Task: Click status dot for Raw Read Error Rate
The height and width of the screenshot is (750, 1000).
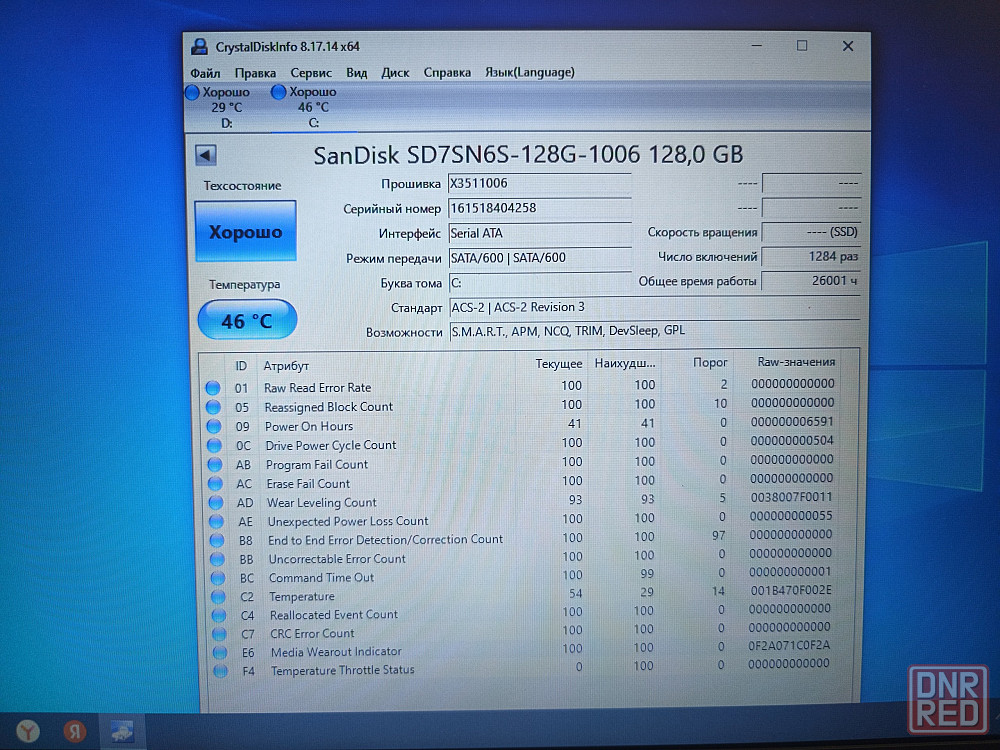Action: pyautogui.click(x=213, y=388)
